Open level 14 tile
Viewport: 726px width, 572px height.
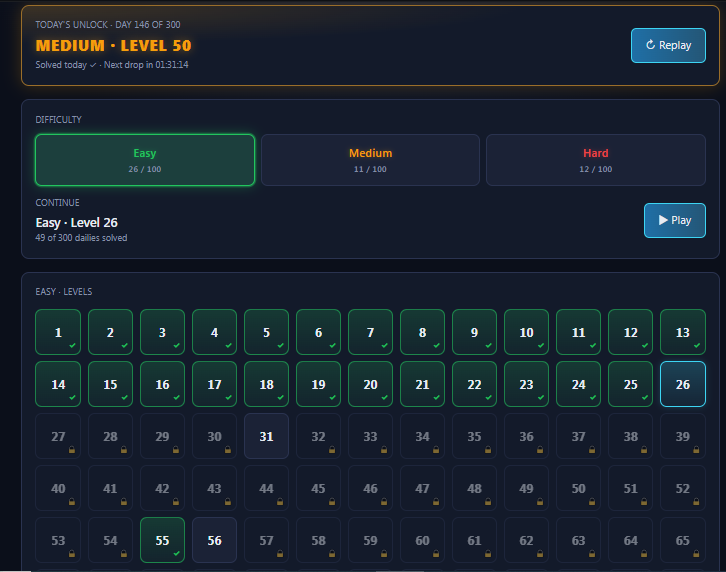click(x=58, y=384)
